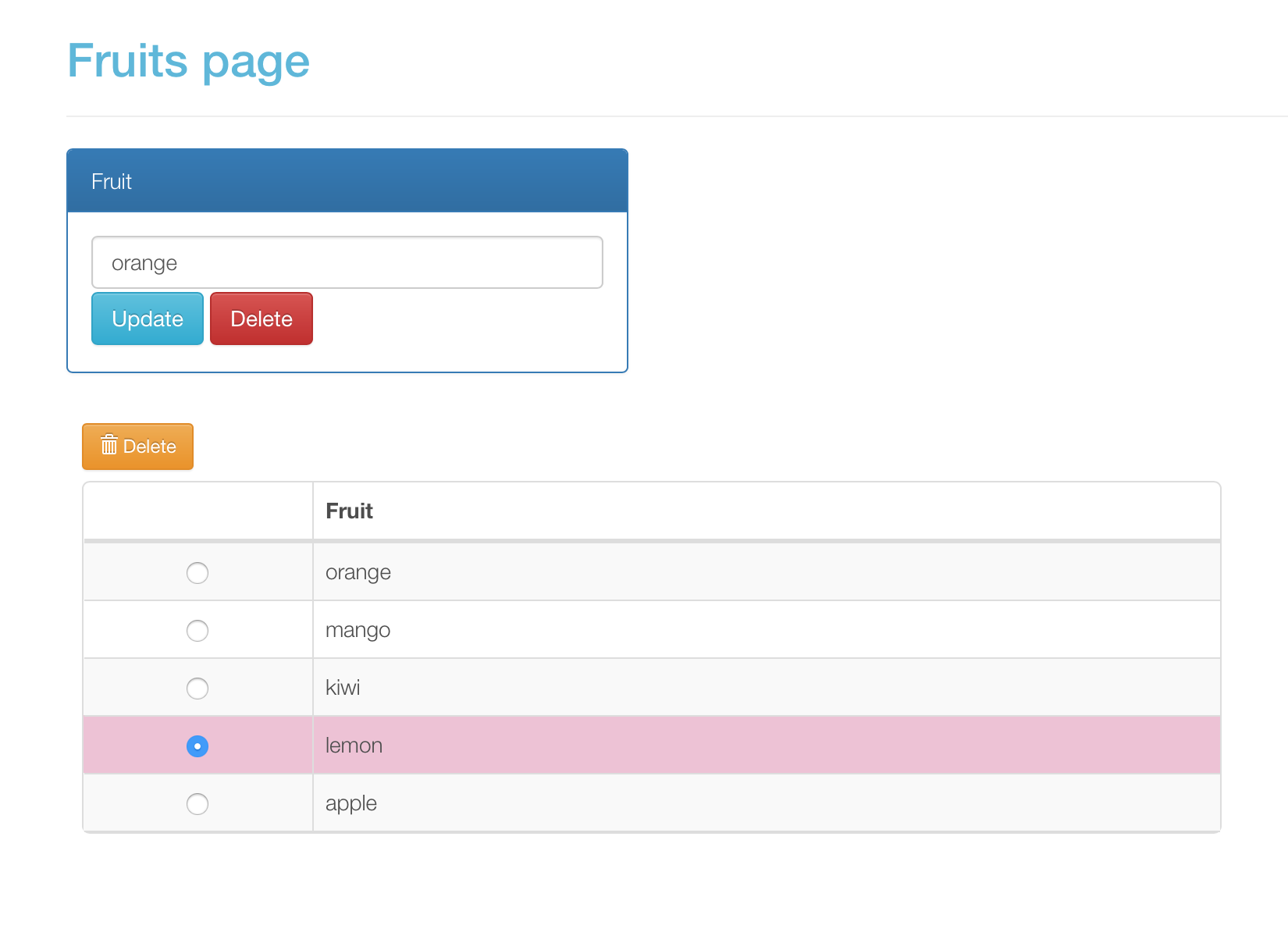
Task: Click the blue Update button
Action: tap(147, 319)
